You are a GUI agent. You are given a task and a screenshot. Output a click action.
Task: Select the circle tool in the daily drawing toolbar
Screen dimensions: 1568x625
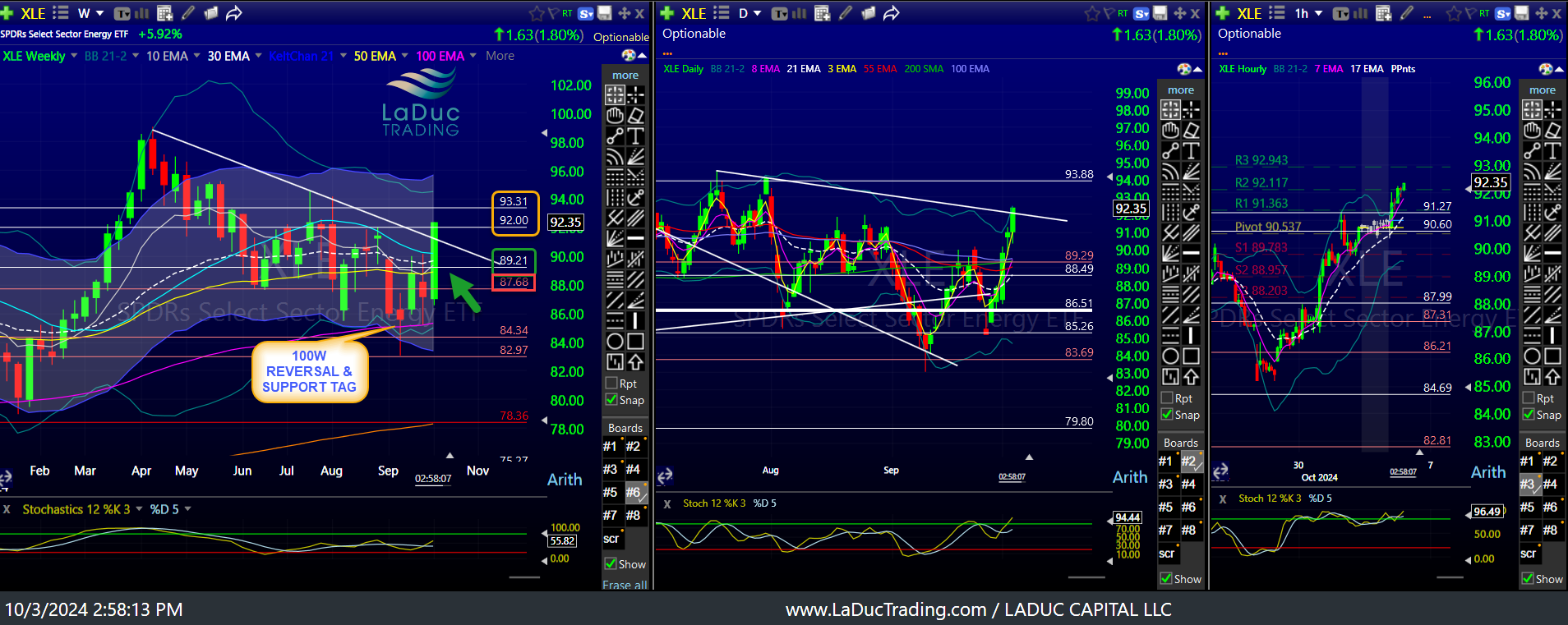click(x=1170, y=356)
